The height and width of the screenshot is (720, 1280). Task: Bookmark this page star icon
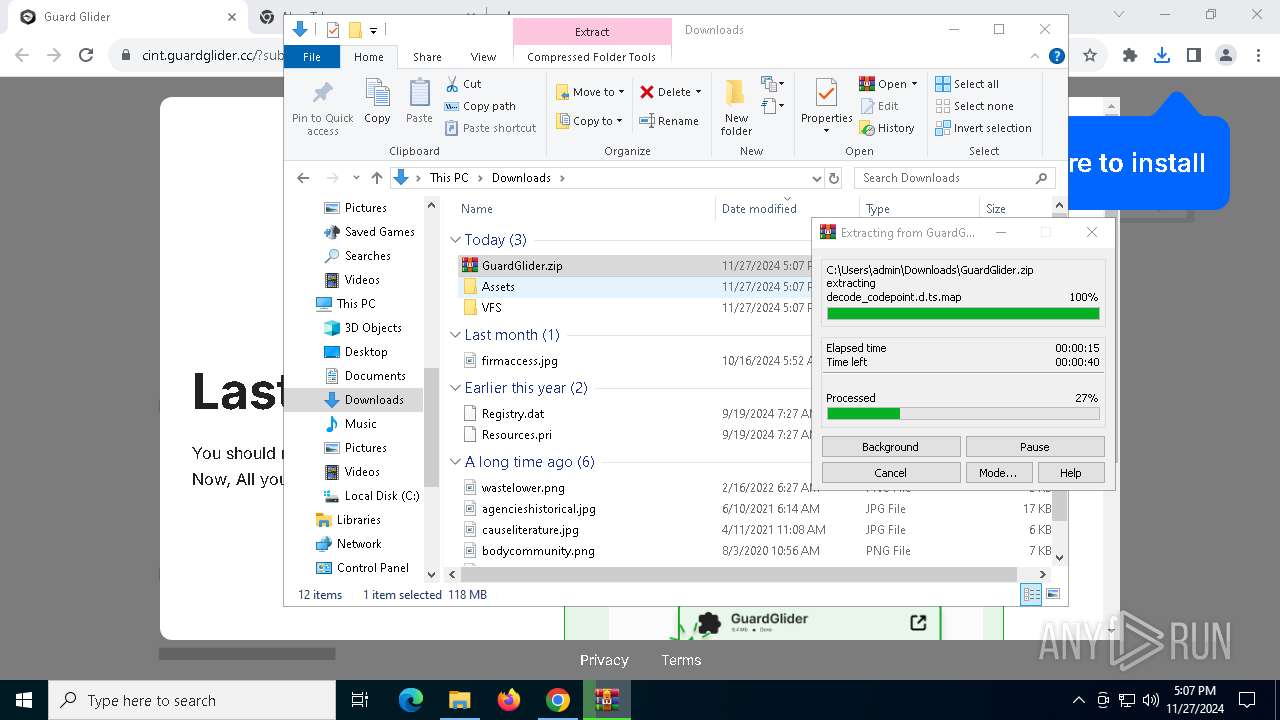point(1090,56)
